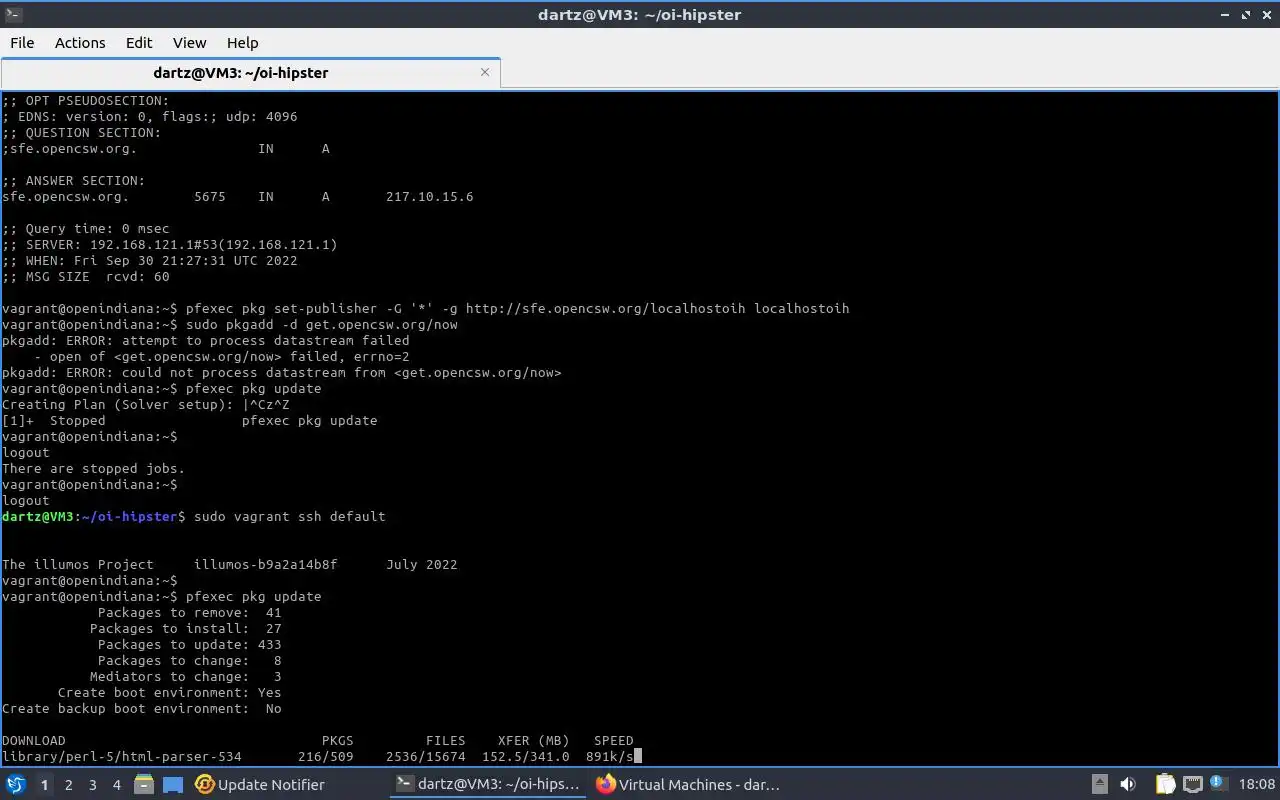Launch the file manager from the panel
Viewport: 1280px width, 800px height.
click(144, 785)
